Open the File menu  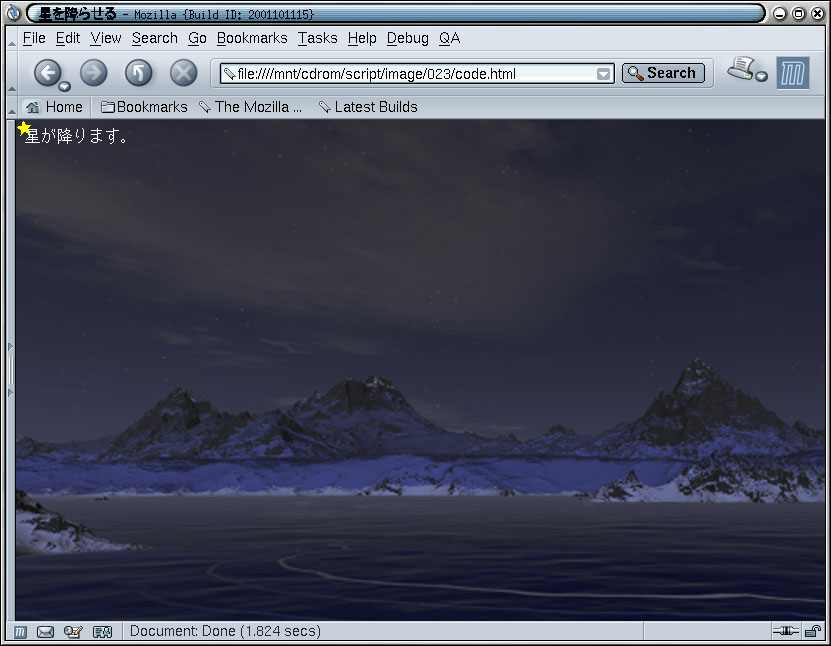34,38
